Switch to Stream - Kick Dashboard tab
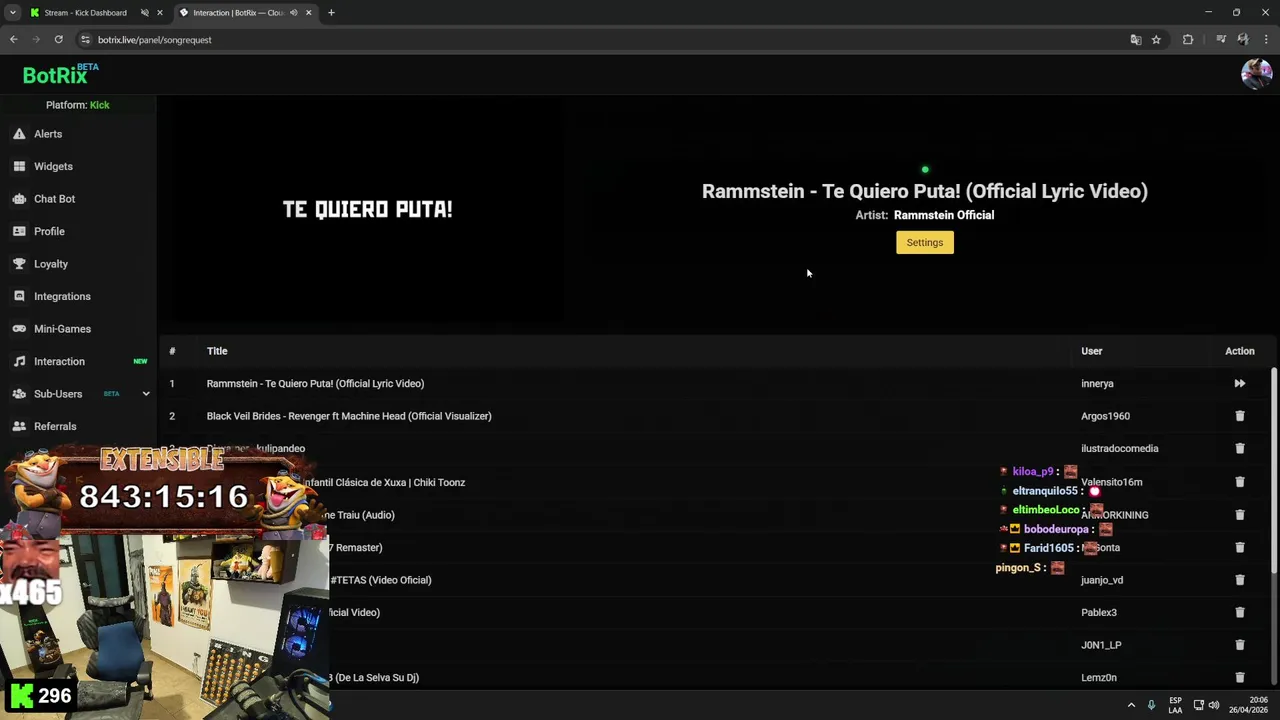The width and height of the screenshot is (1280, 720). [85, 13]
